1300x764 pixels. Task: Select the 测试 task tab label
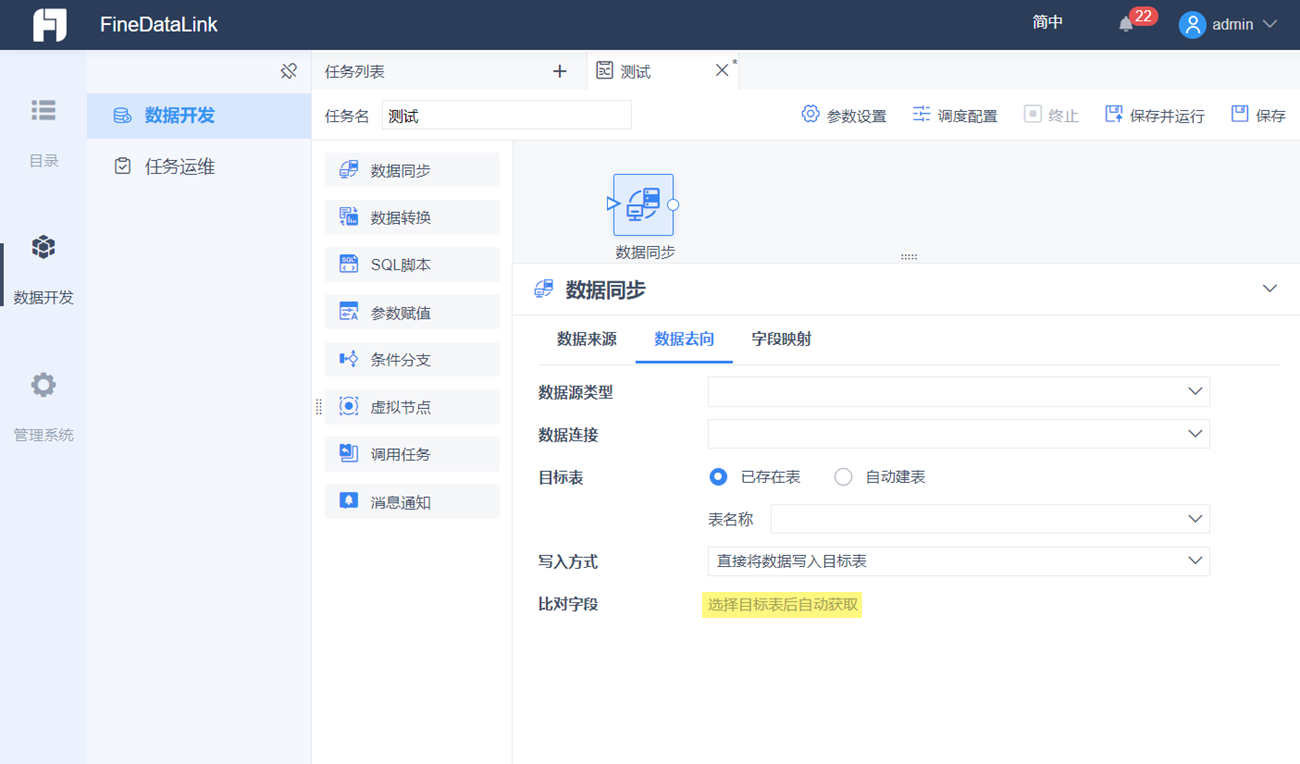pyautogui.click(x=636, y=72)
